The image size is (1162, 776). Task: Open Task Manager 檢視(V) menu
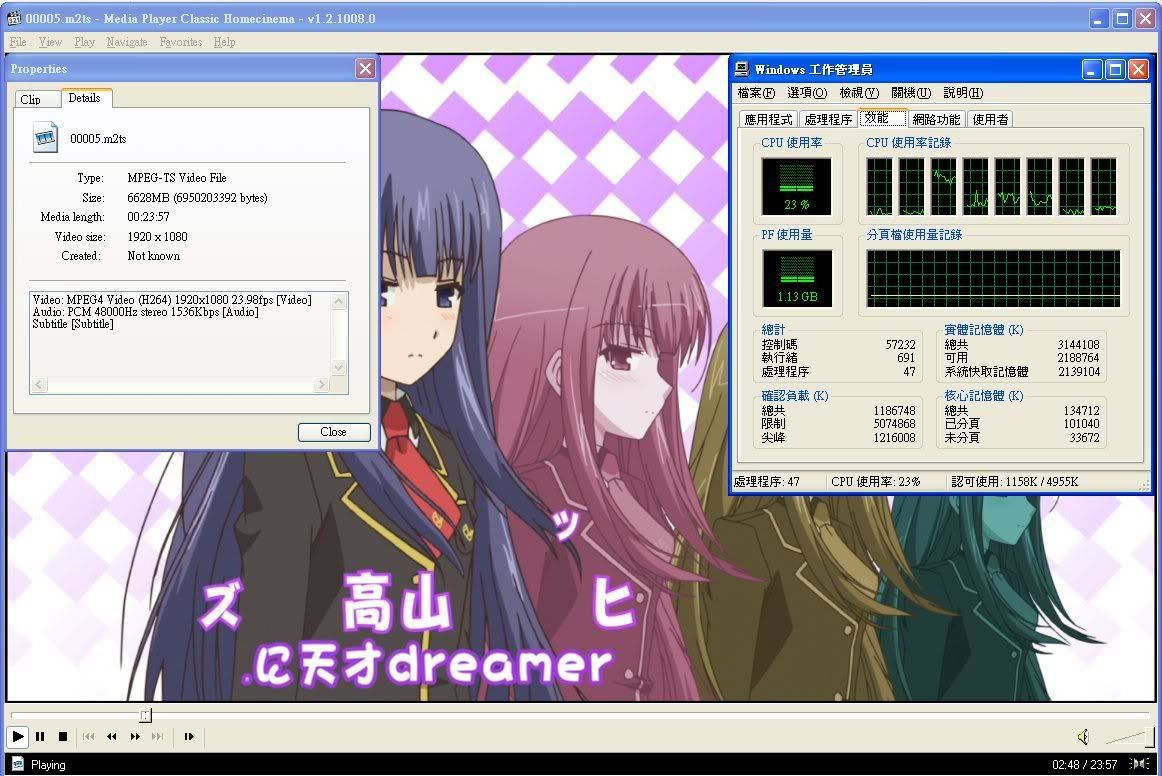(859, 93)
